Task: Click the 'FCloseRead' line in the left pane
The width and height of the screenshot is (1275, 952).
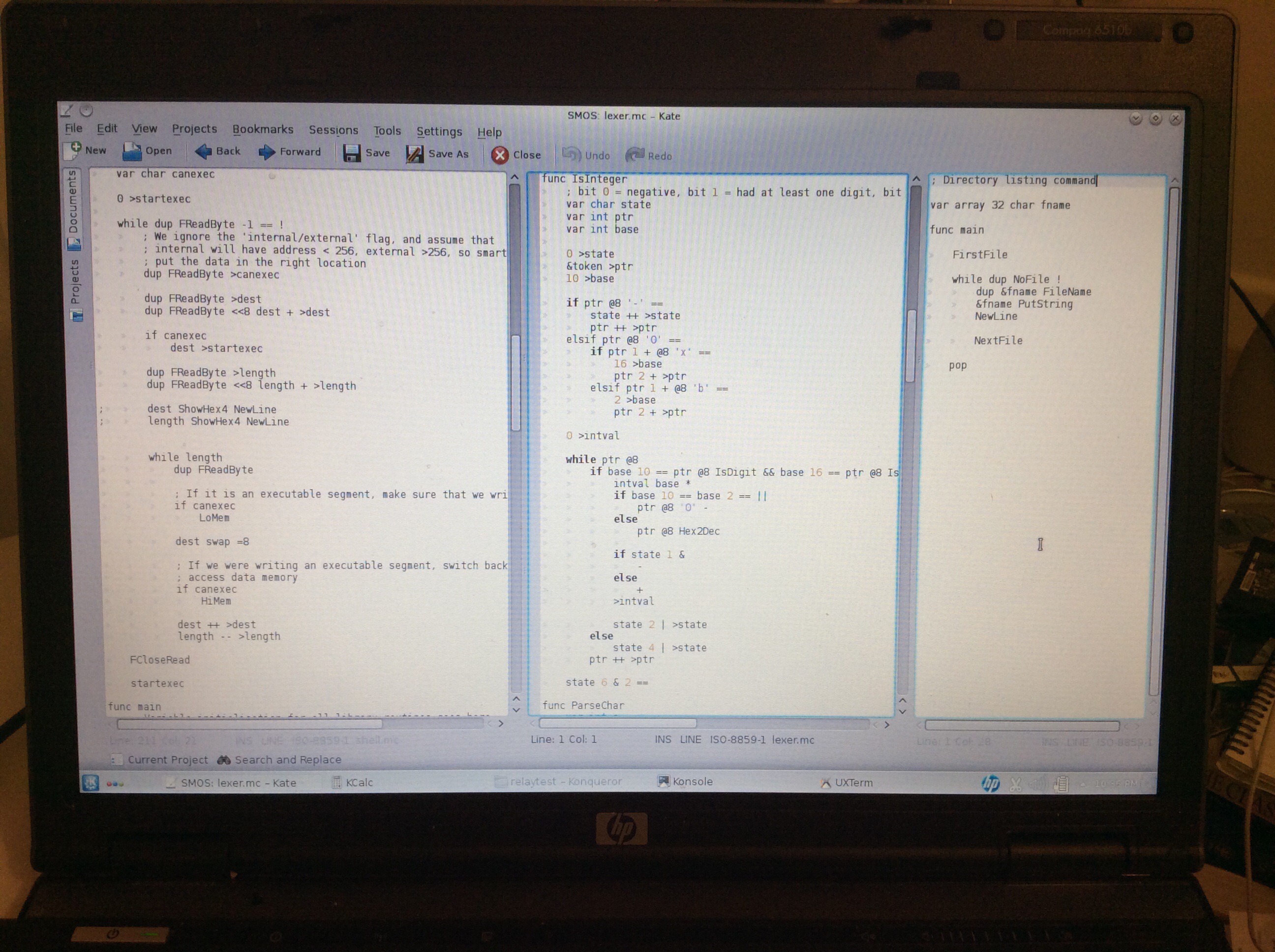Action: [x=160, y=660]
